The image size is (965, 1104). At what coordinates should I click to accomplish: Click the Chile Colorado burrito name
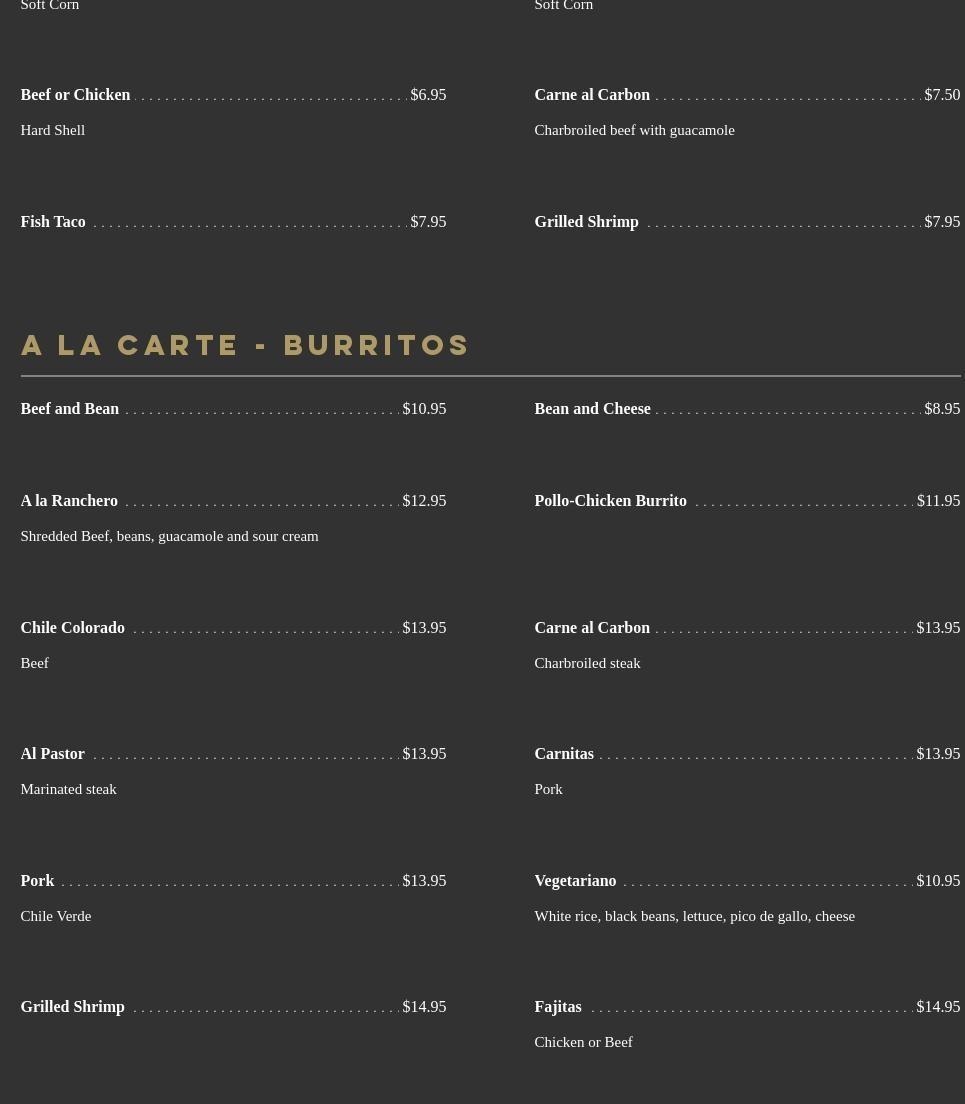pyautogui.click(x=72, y=628)
